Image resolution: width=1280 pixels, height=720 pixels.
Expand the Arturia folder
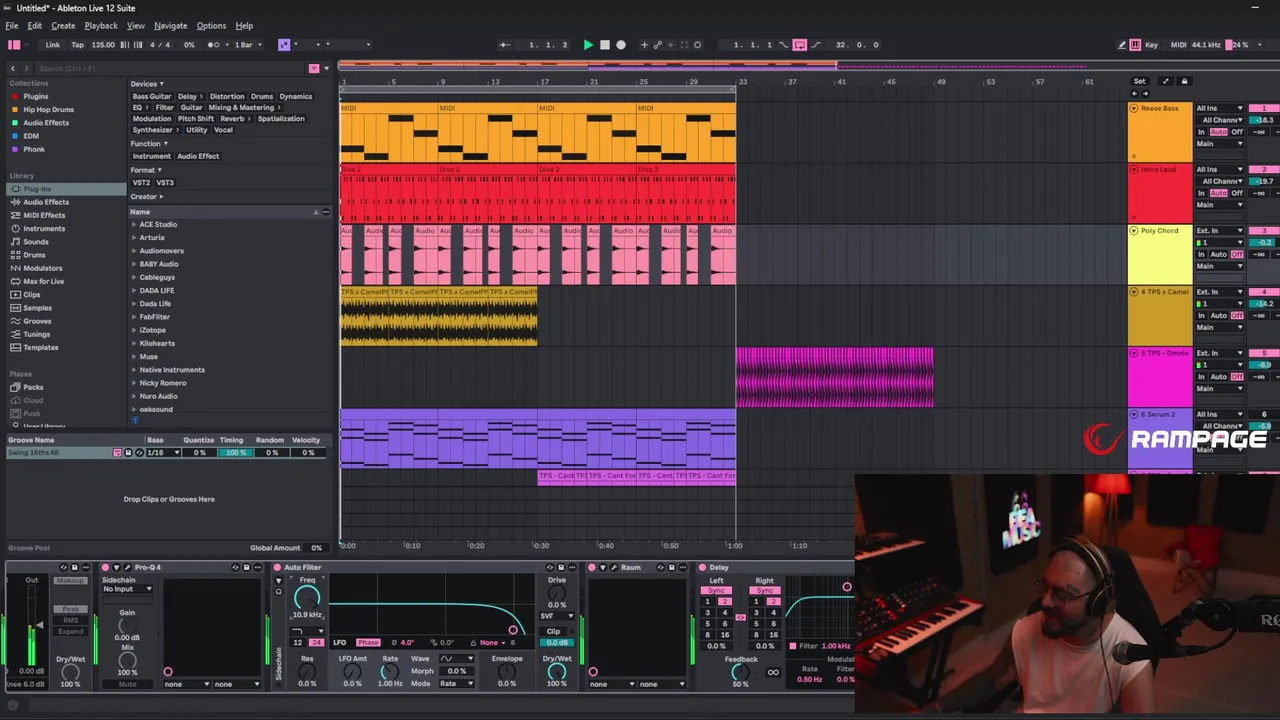(x=134, y=238)
